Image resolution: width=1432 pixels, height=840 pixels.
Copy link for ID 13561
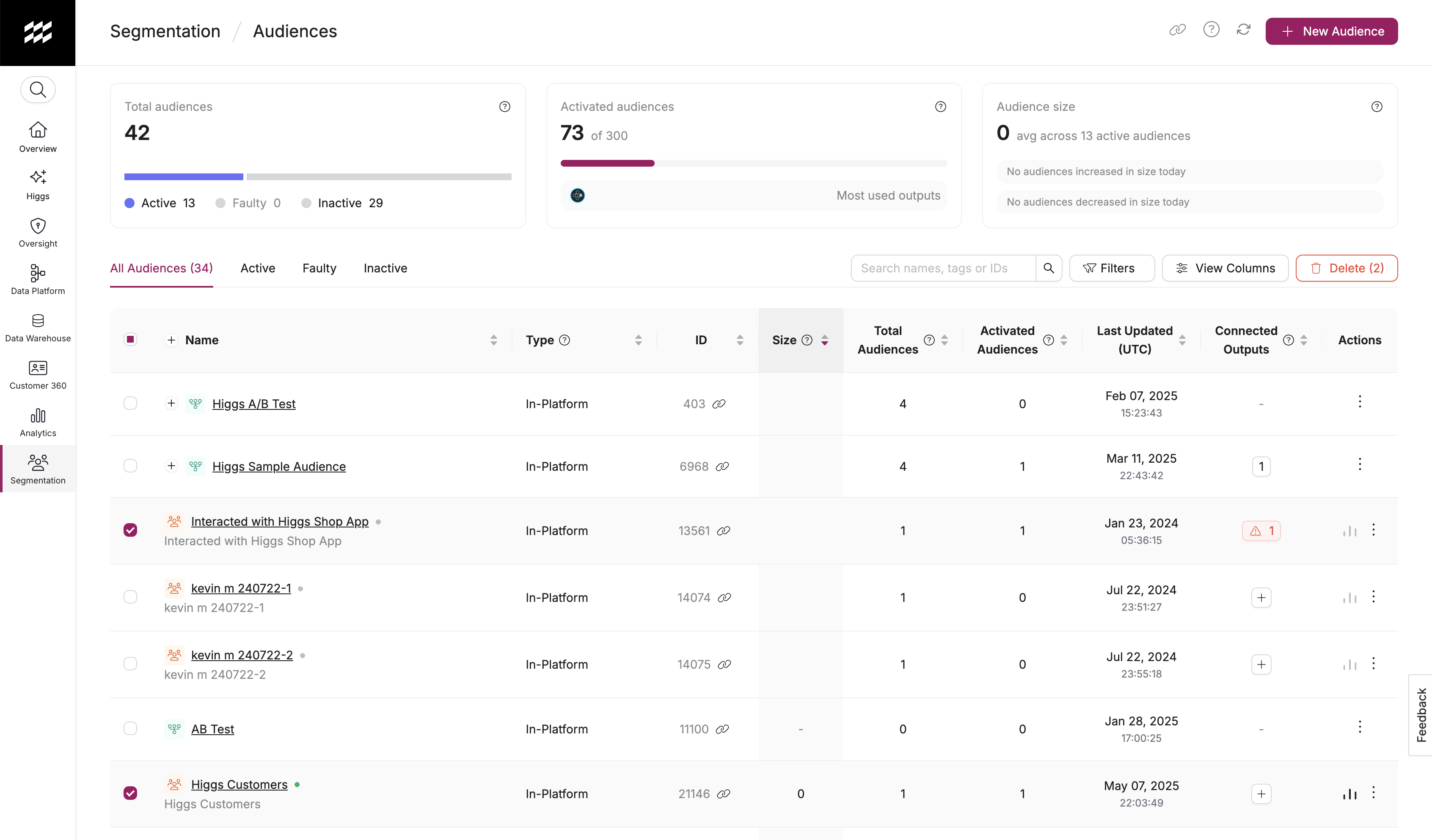coord(723,530)
